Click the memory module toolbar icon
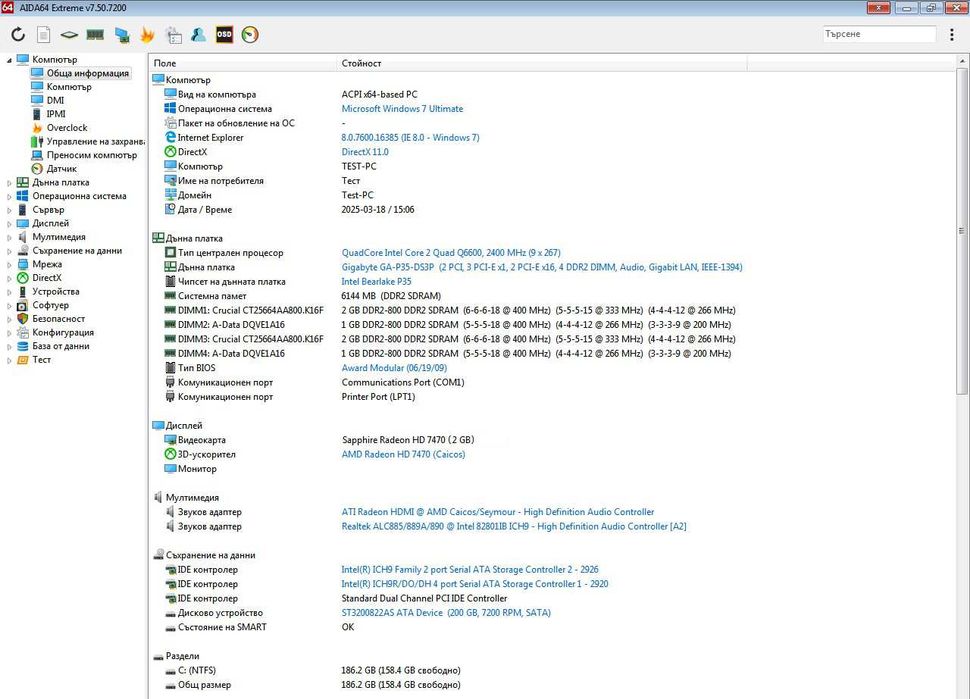970x699 pixels. tap(95, 35)
